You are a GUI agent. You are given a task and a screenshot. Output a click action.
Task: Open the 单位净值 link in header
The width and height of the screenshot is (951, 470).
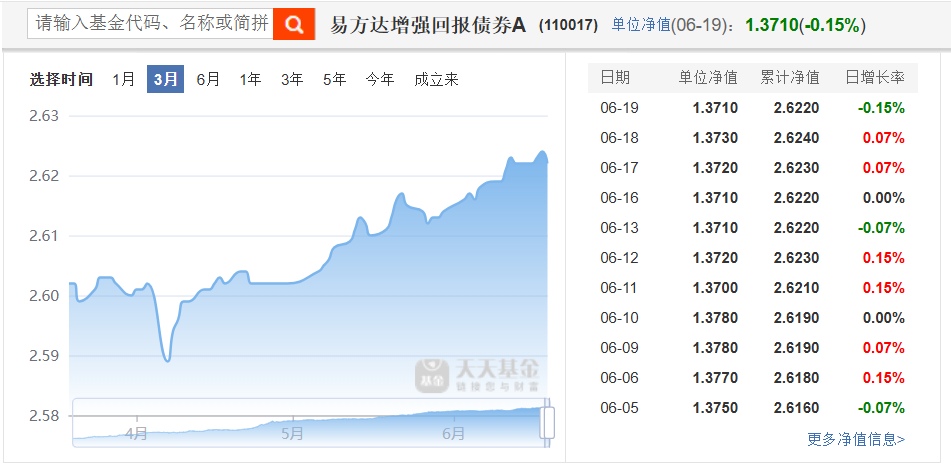[x=640, y=25]
